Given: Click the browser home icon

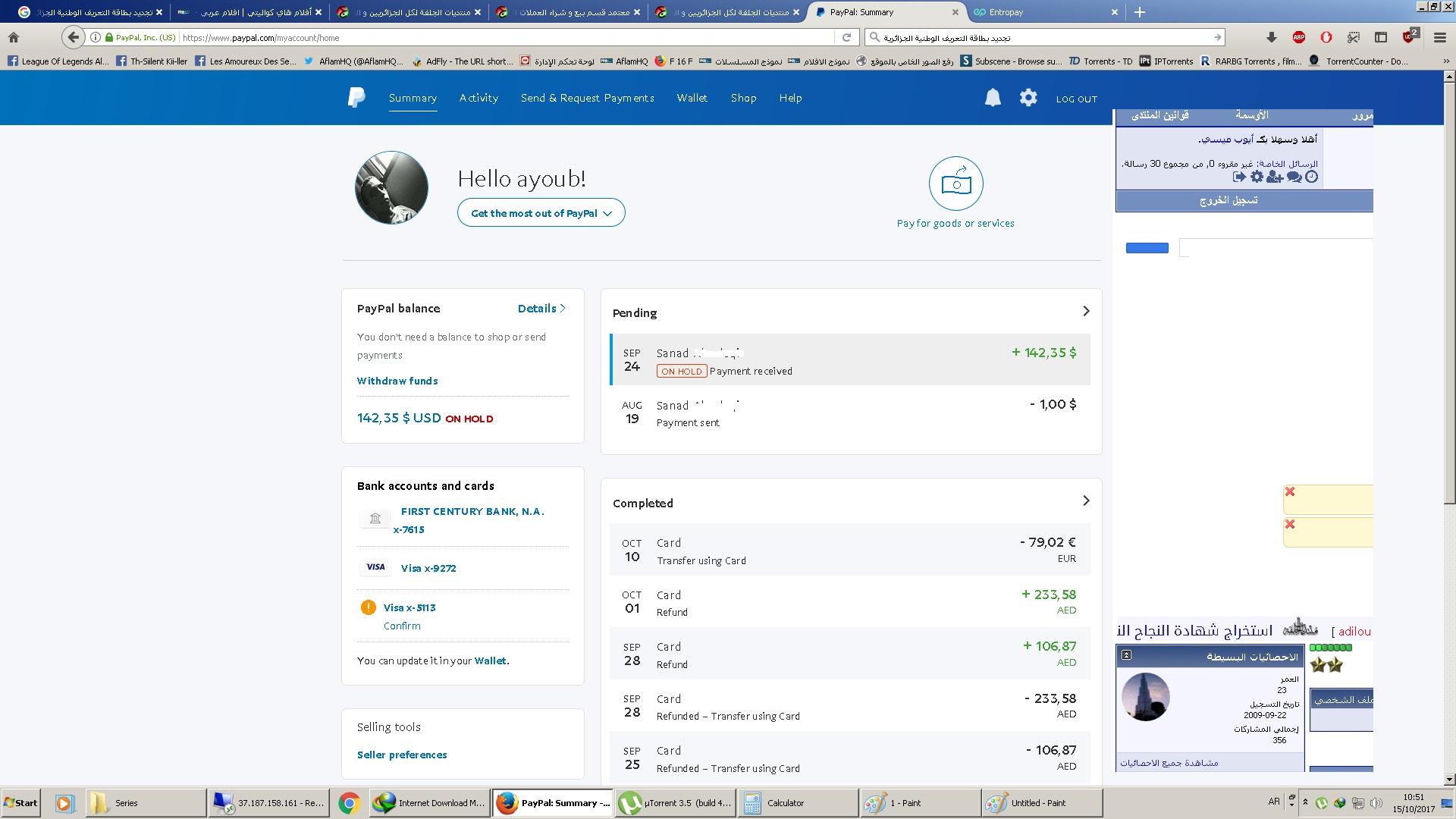Looking at the screenshot, I should [x=14, y=37].
